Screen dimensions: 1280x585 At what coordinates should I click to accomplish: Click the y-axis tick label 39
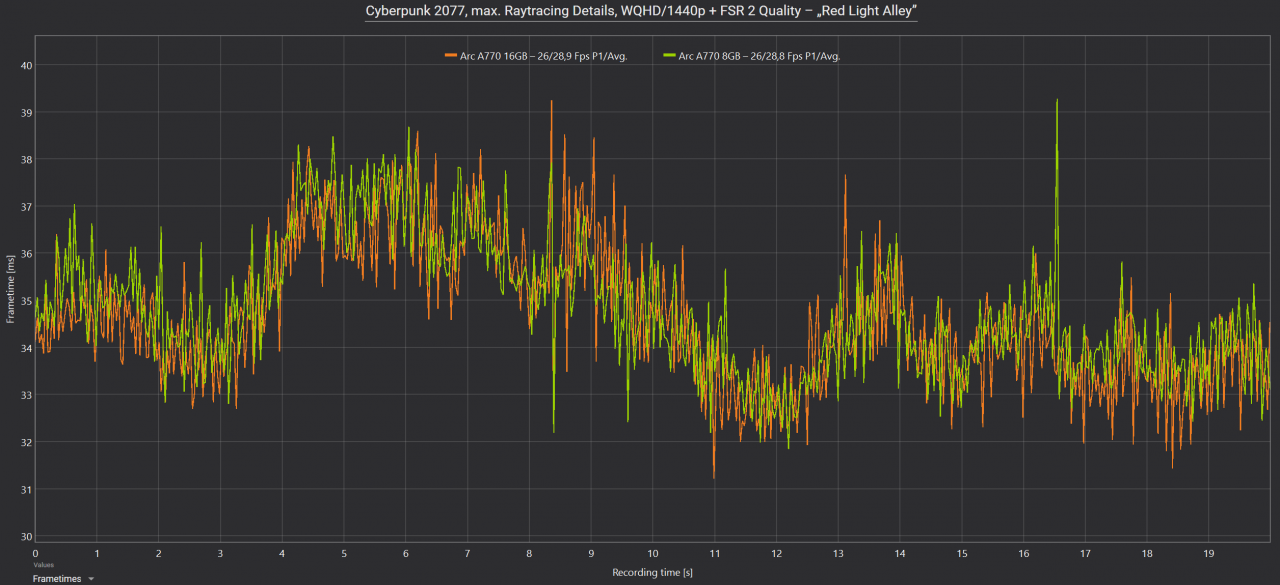[x=26, y=112]
